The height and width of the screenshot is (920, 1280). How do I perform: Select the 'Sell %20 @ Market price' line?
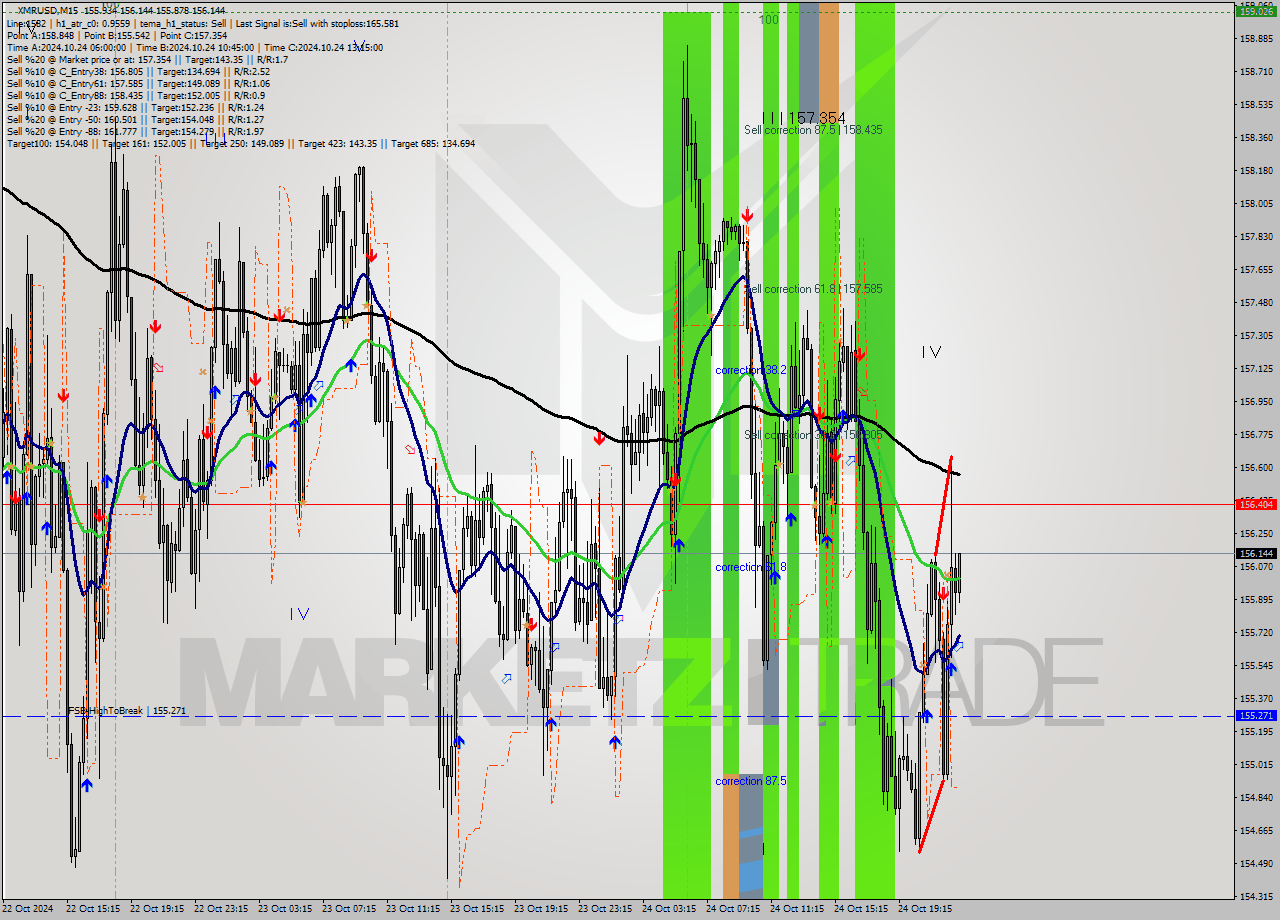[147, 59]
